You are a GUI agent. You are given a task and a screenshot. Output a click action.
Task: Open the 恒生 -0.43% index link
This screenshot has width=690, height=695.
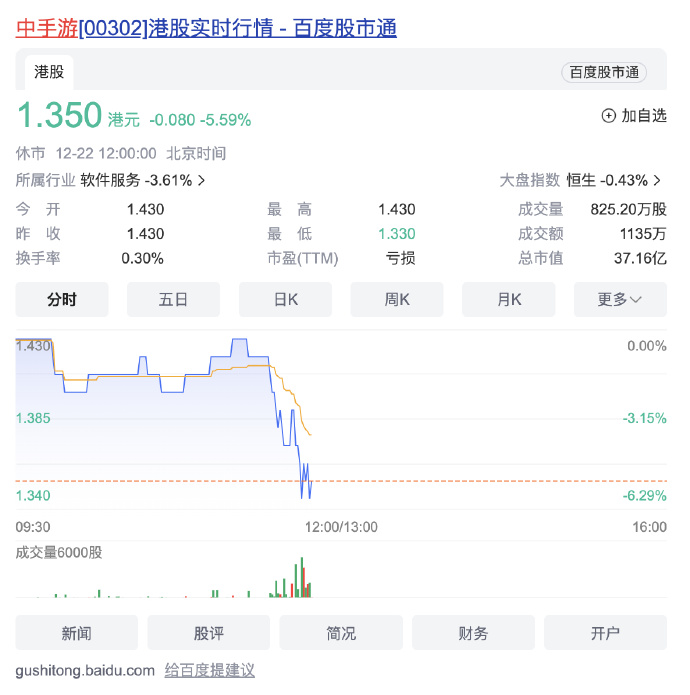[607, 180]
